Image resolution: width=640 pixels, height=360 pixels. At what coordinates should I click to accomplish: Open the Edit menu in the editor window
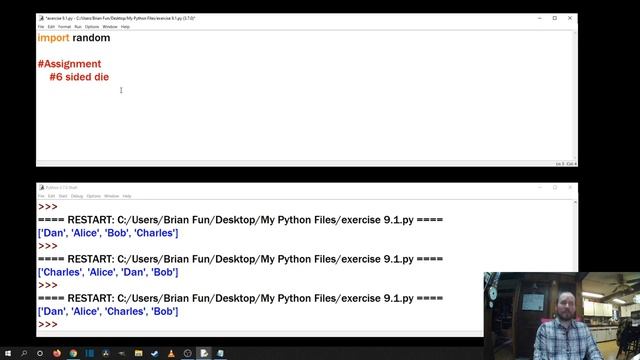pyautogui.click(x=51, y=27)
